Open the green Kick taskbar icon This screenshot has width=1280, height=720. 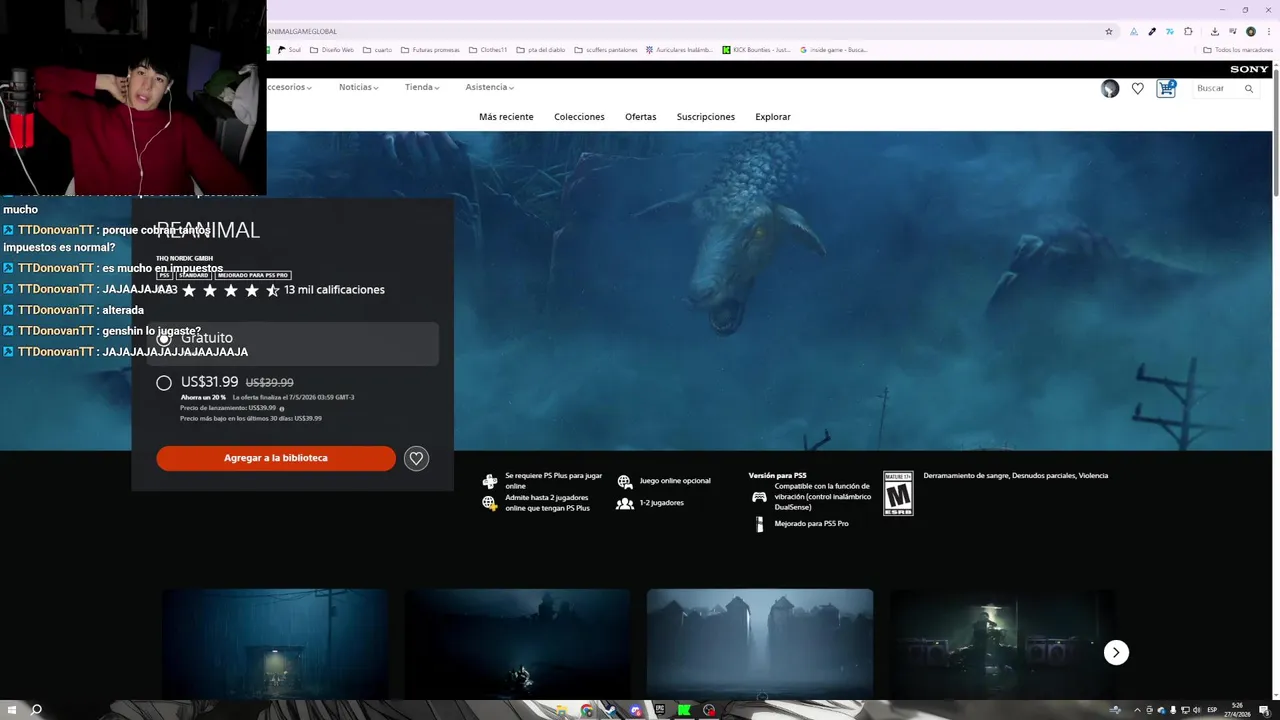684,710
